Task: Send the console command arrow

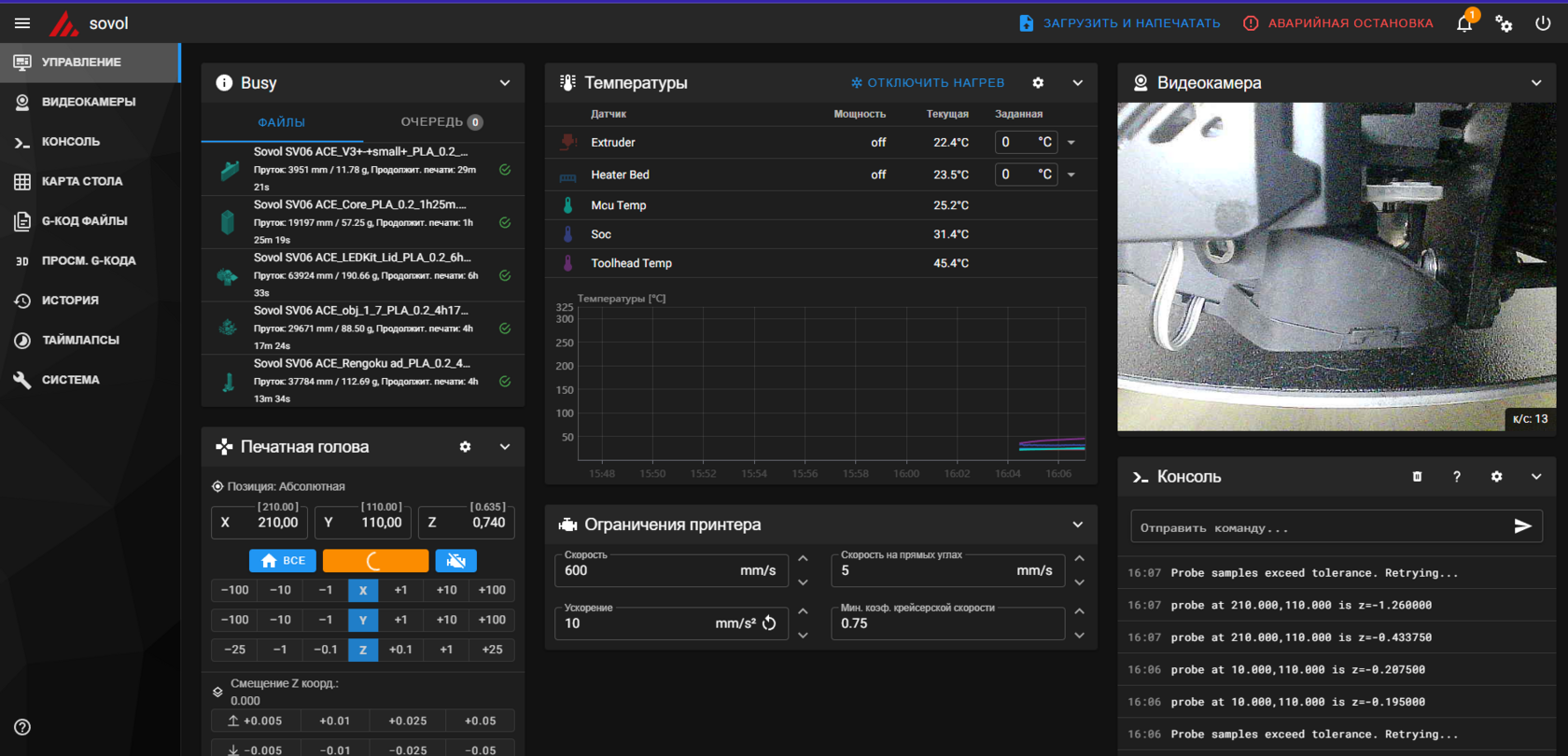Action: (1522, 527)
